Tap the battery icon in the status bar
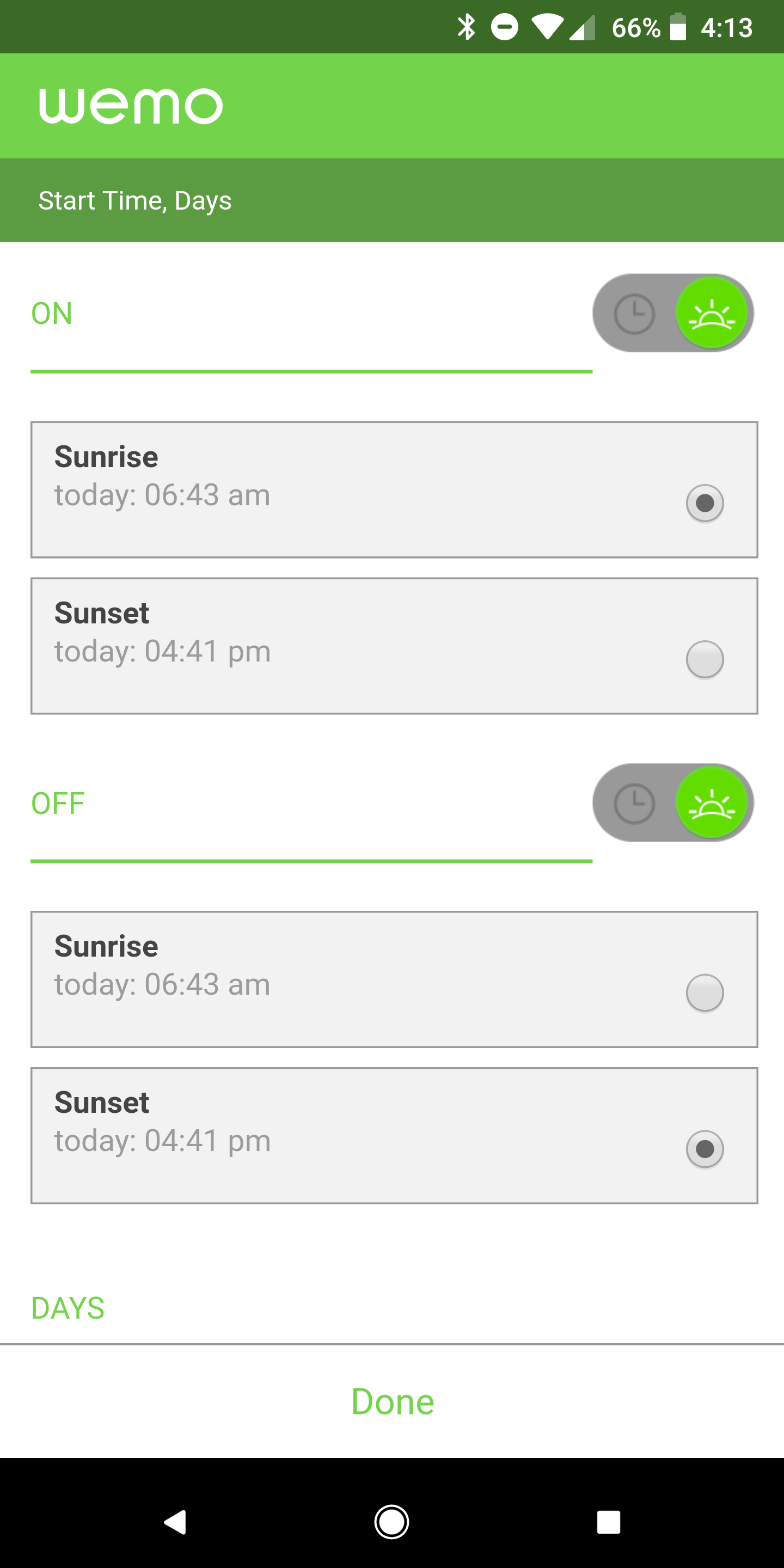784x1568 pixels. pyautogui.click(x=677, y=27)
